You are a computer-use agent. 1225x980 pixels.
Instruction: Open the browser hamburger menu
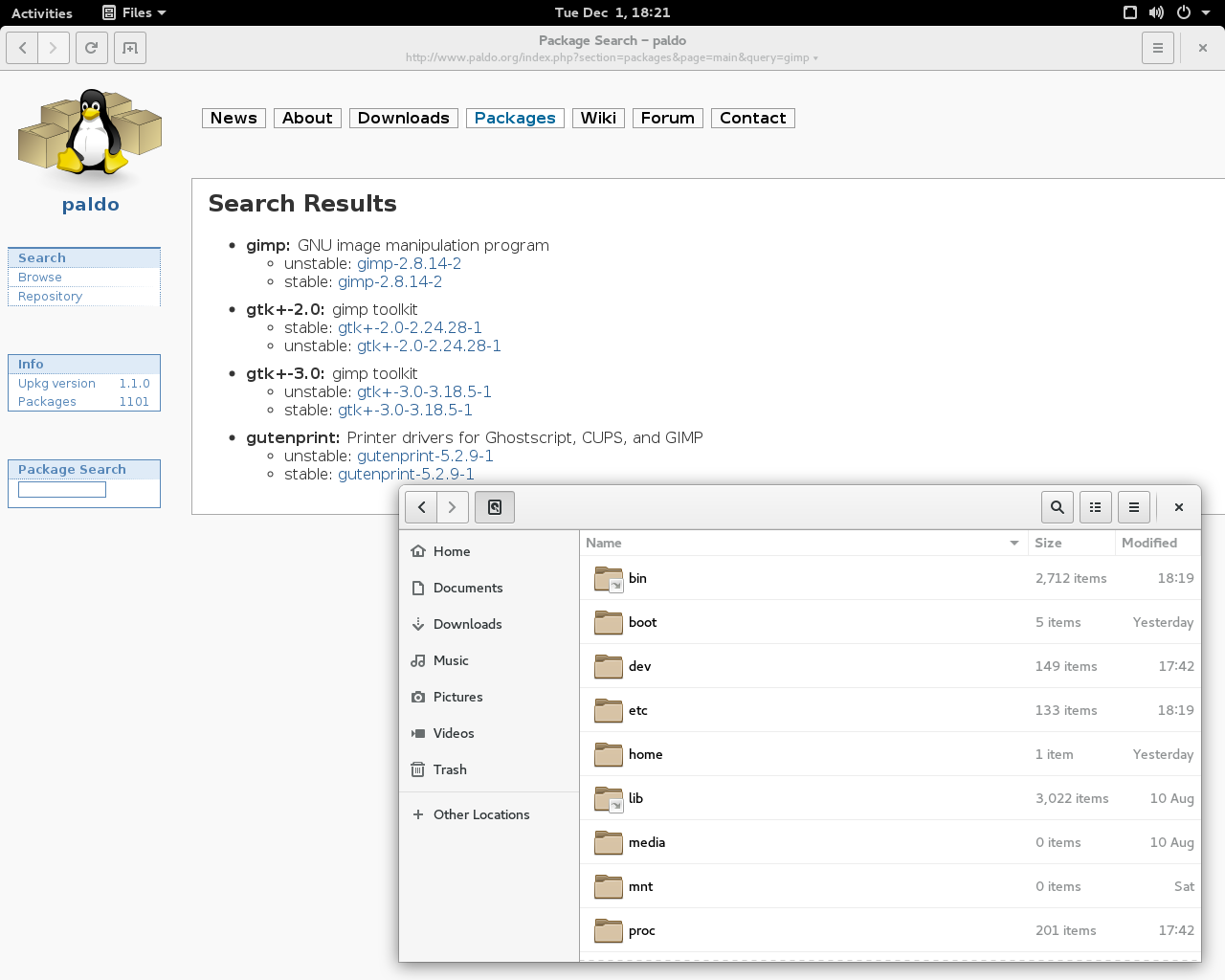point(1158,48)
